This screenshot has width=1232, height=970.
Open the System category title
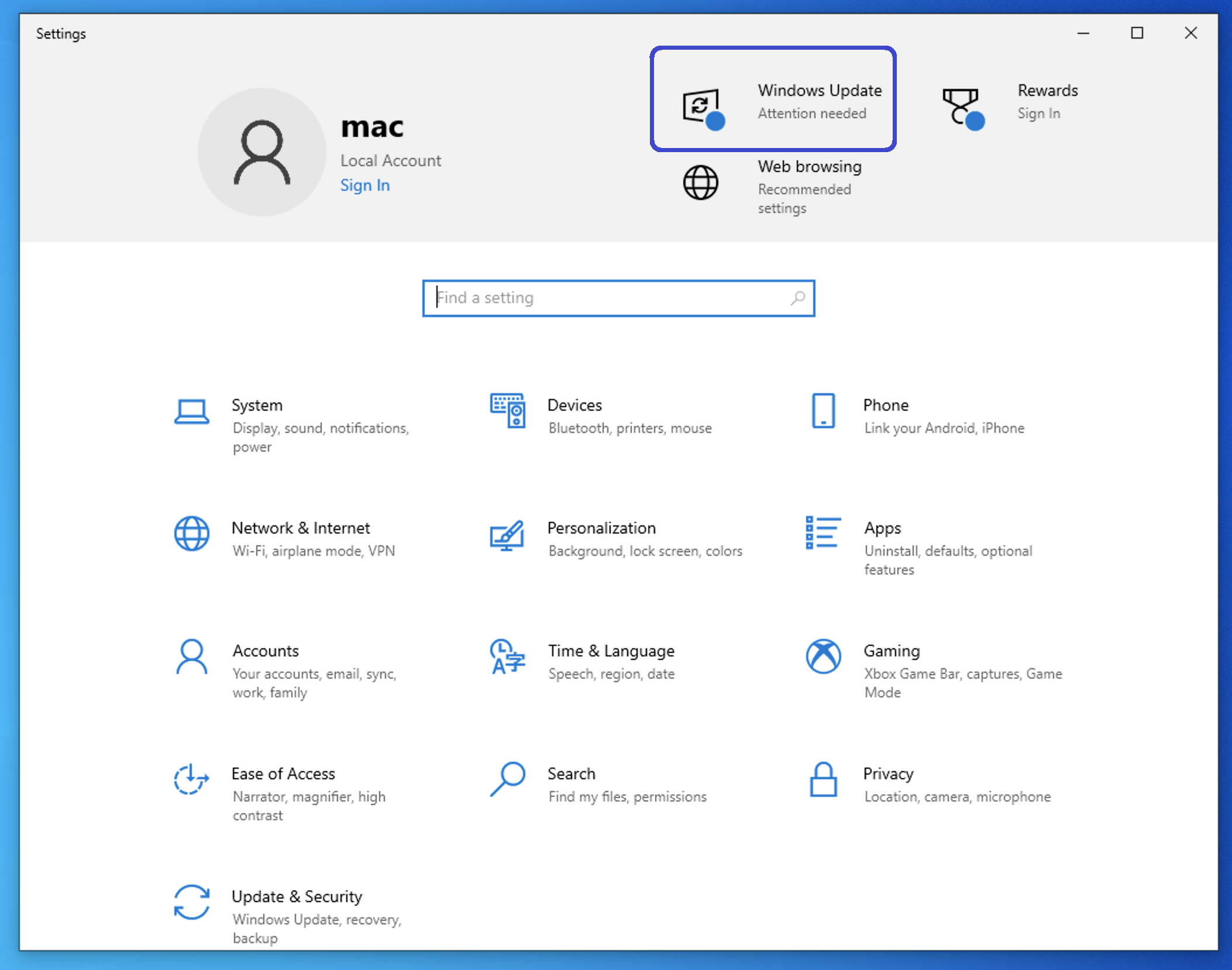point(257,405)
